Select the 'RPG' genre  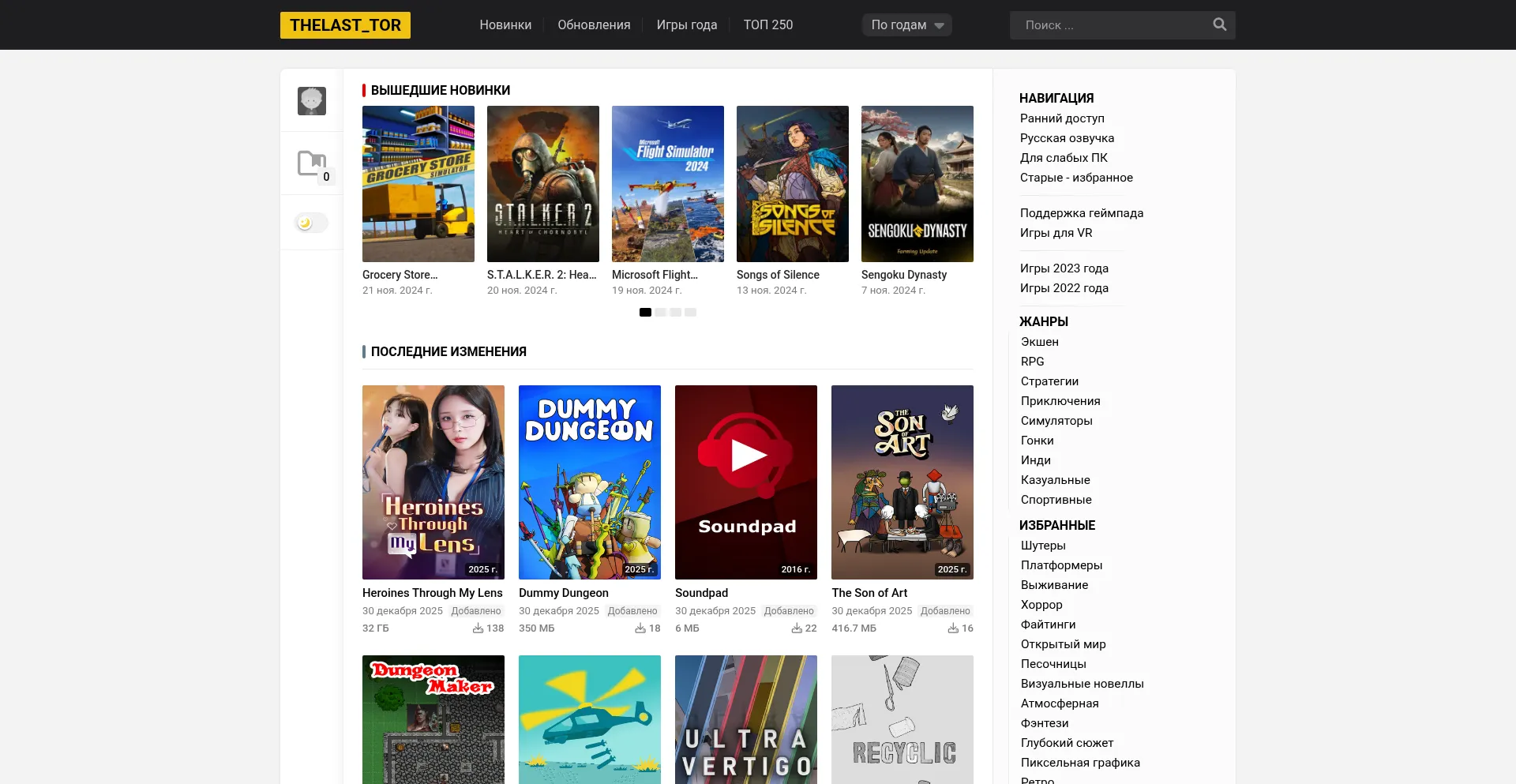point(1033,362)
